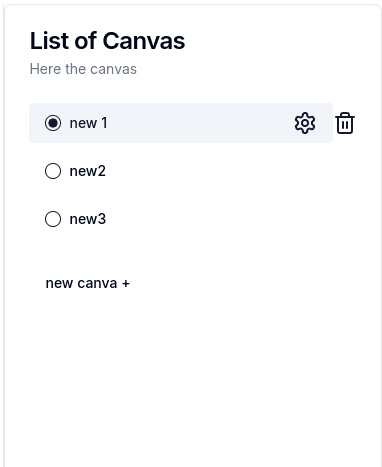Click the List of Canvas heading
The height and width of the screenshot is (467, 382).
coord(107,41)
